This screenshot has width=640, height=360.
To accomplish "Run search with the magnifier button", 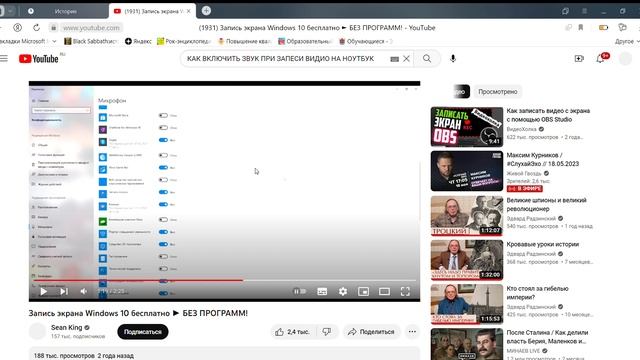I will [427, 59].
